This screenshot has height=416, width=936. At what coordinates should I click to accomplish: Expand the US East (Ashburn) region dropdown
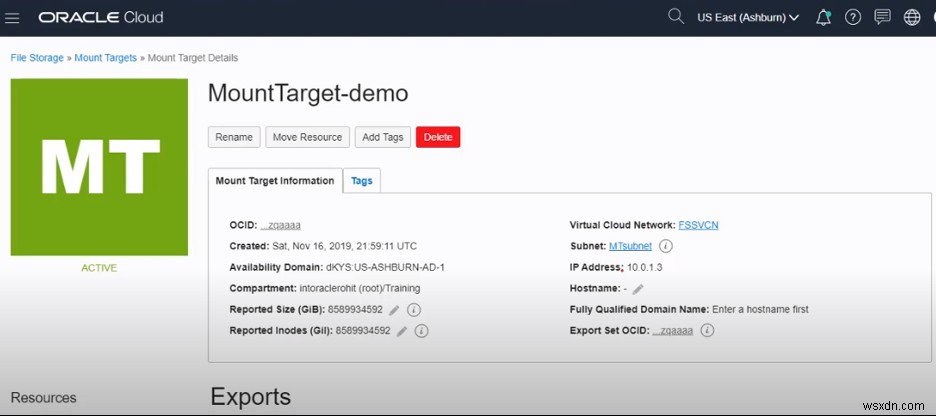[747, 17]
